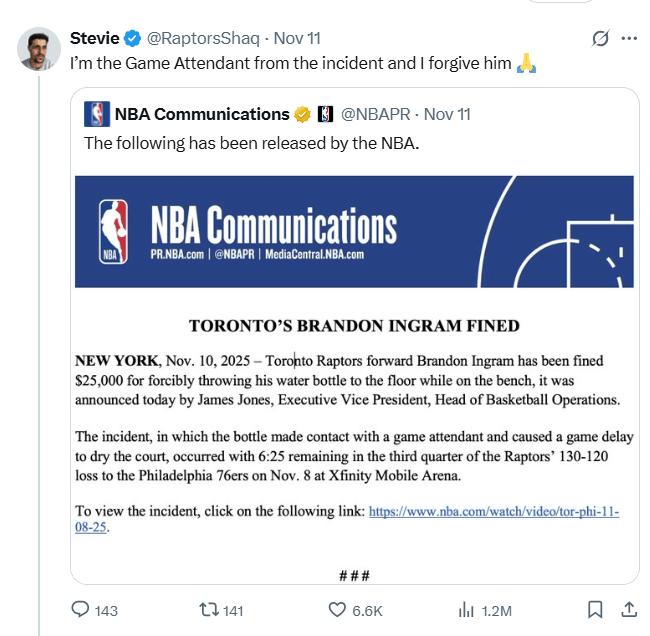View analytics via the 1.2M views icon

pyautogui.click(x=466, y=609)
